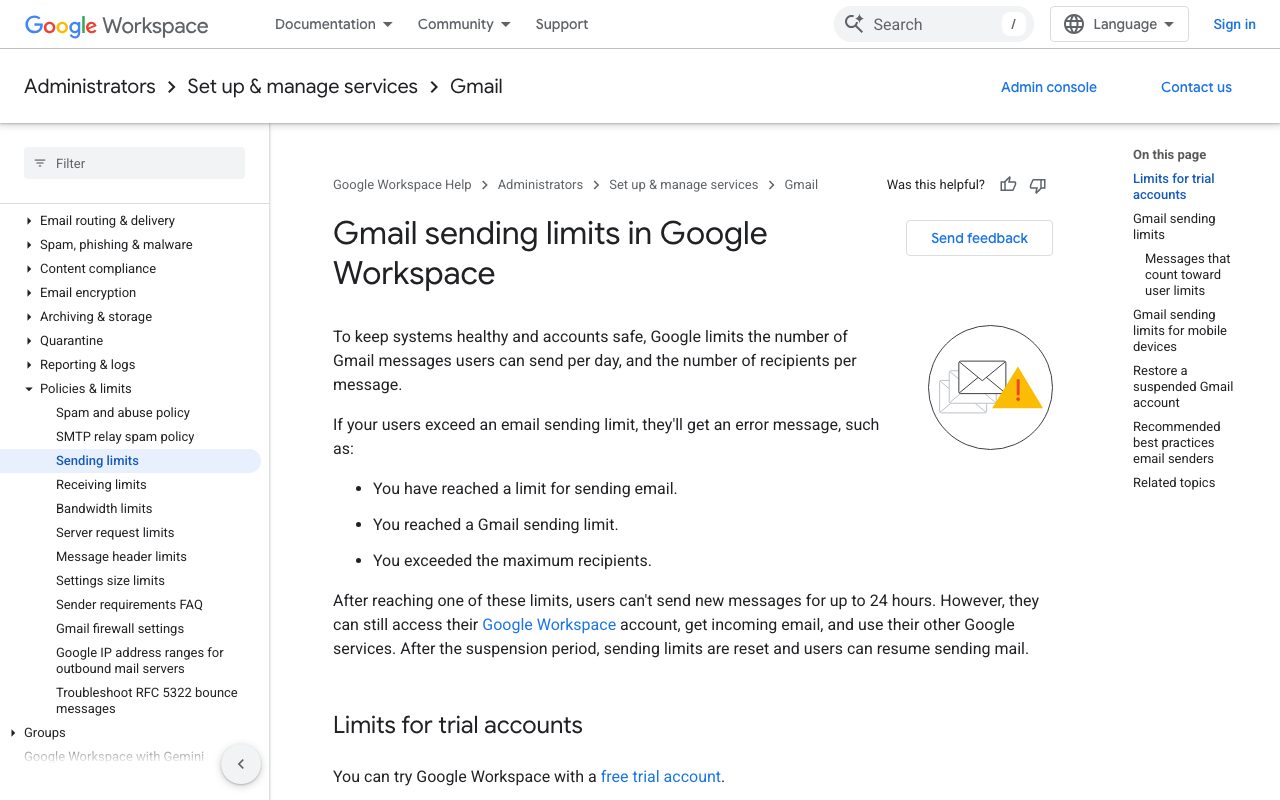Jump to Related topics in page outline
Image resolution: width=1280 pixels, height=800 pixels.
click(x=1174, y=483)
